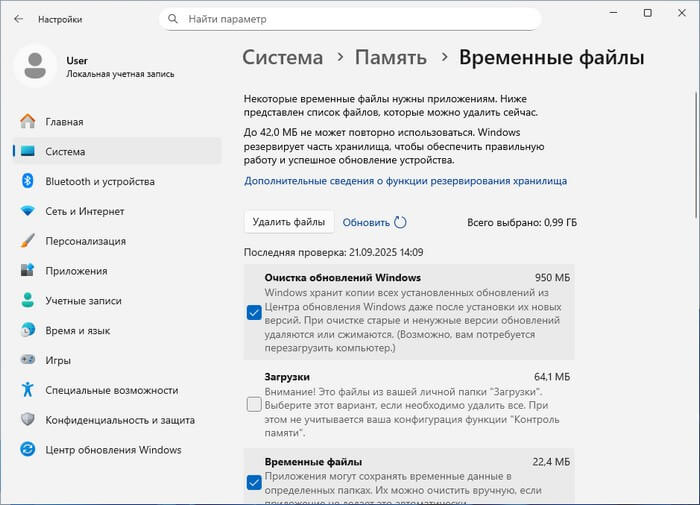Minimize the Settings window

[x=614, y=13]
